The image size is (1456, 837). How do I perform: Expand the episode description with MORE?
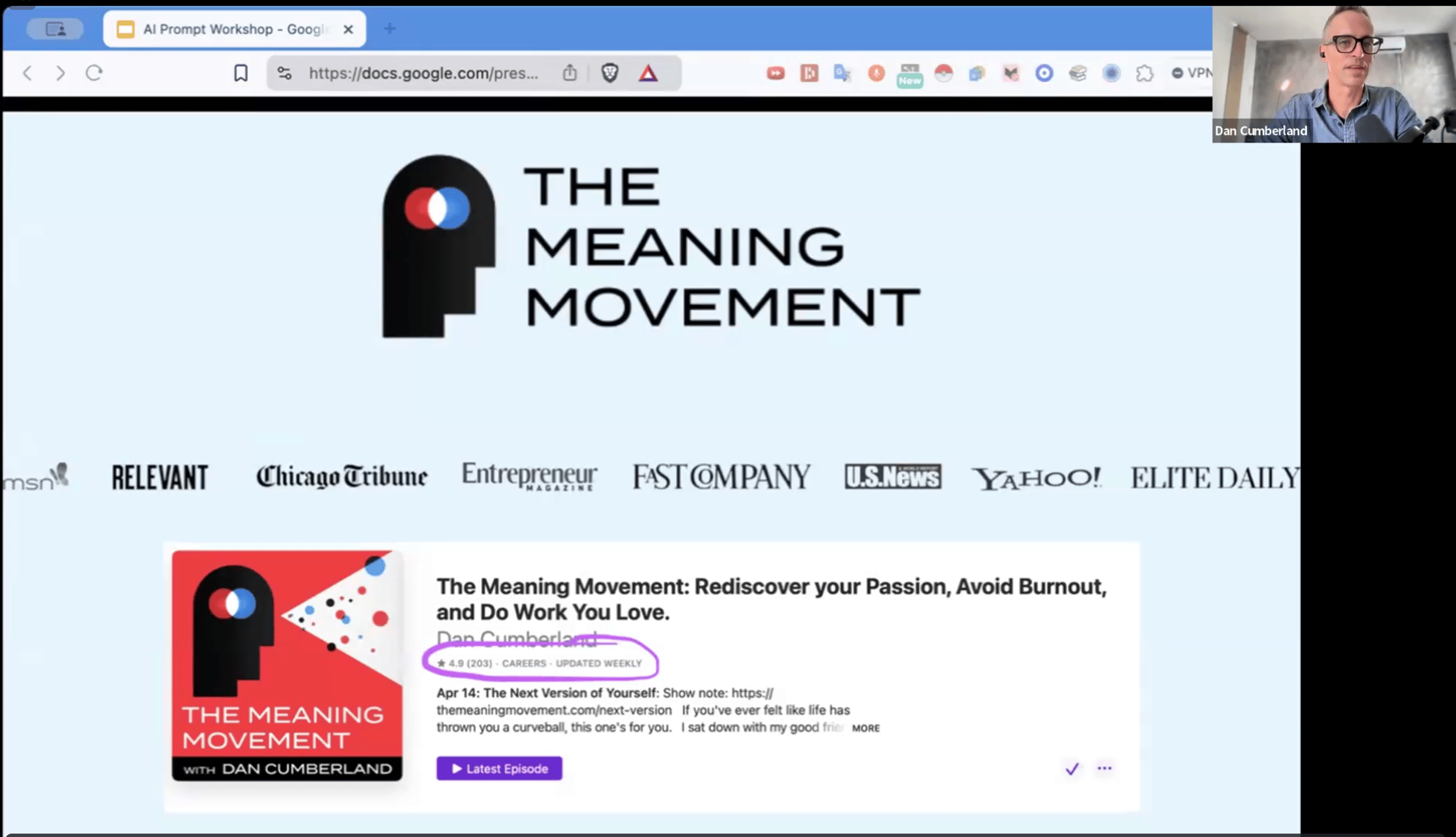(x=866, y=728)
